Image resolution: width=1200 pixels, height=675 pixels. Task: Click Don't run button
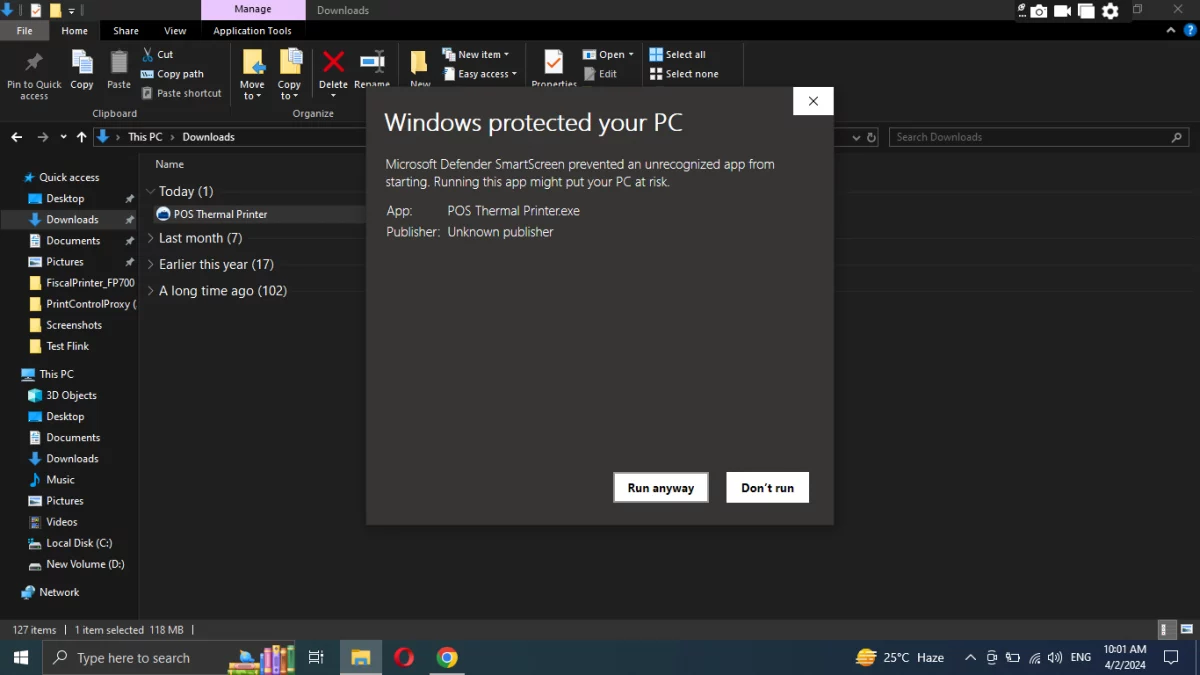767,488
